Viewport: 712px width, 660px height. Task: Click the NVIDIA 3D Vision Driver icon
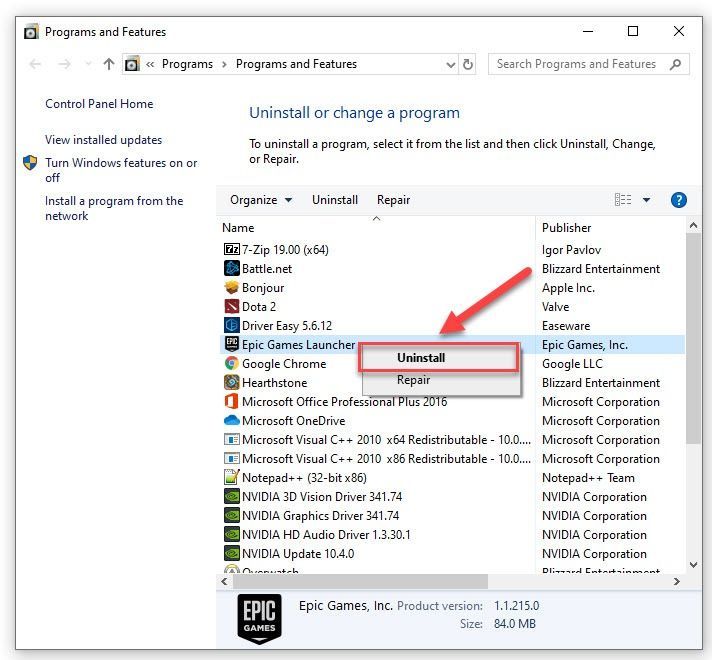232,496
